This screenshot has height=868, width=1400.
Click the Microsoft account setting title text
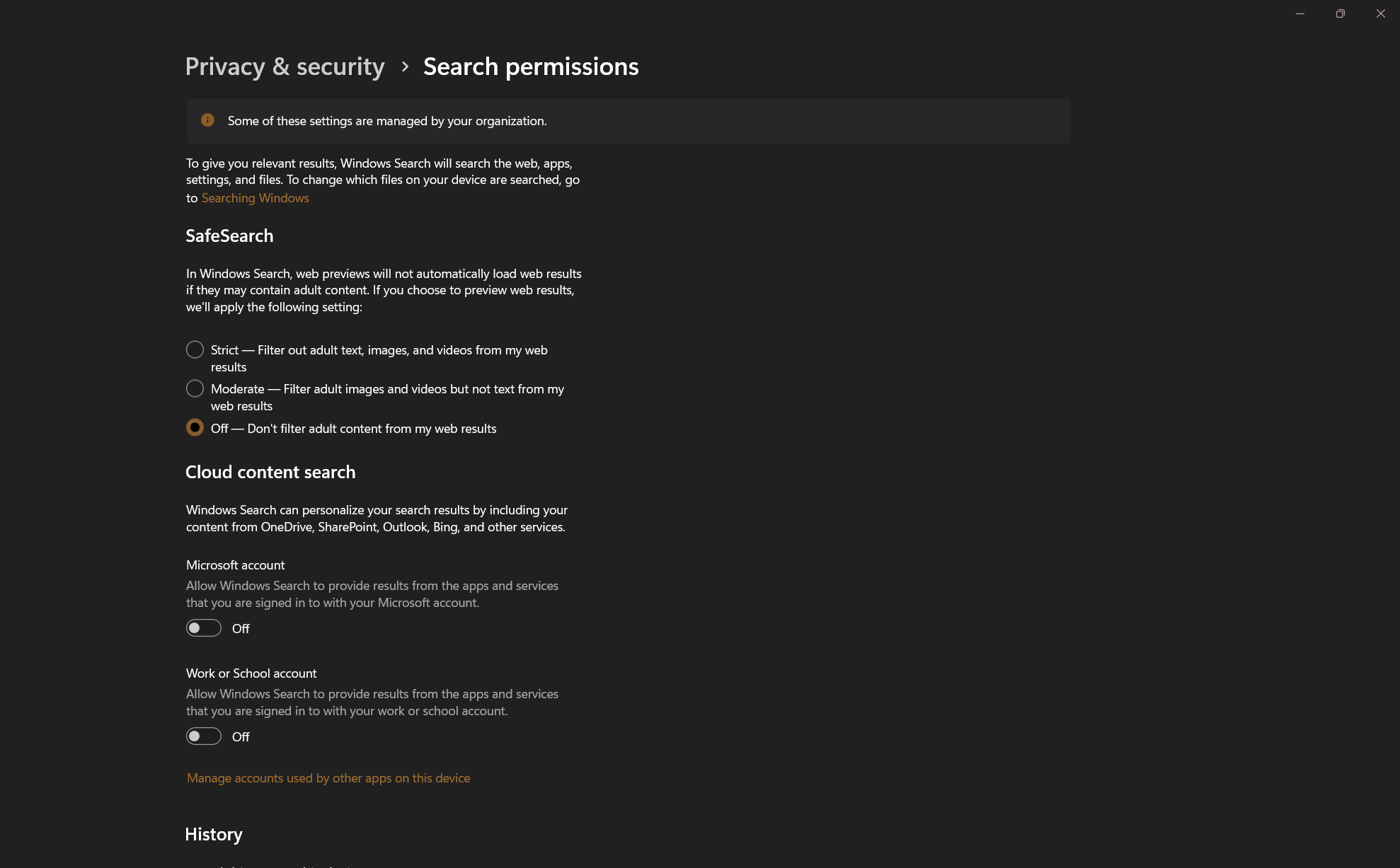[x=235, y=565]
